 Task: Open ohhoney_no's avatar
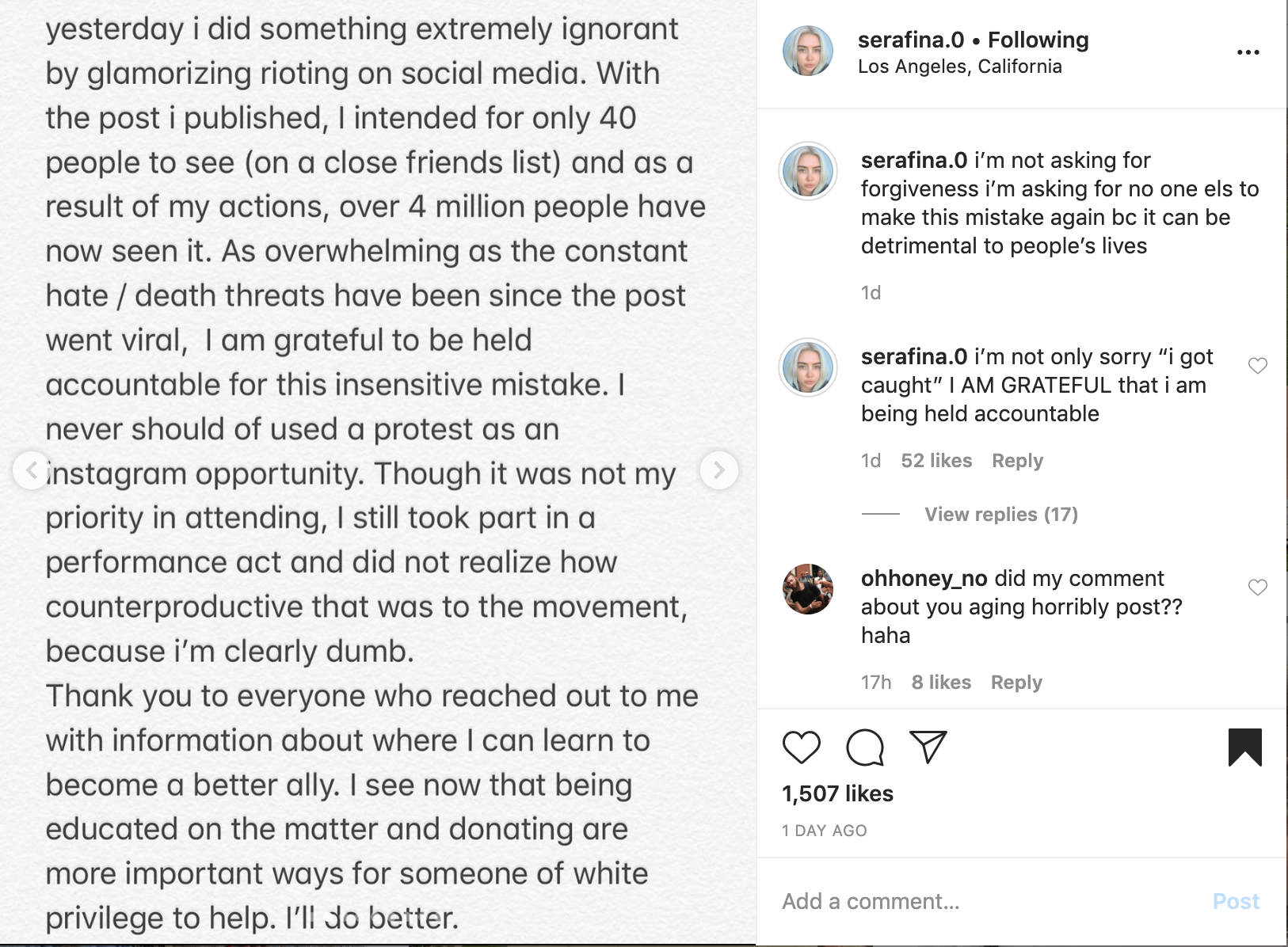[x=807, y=589]
